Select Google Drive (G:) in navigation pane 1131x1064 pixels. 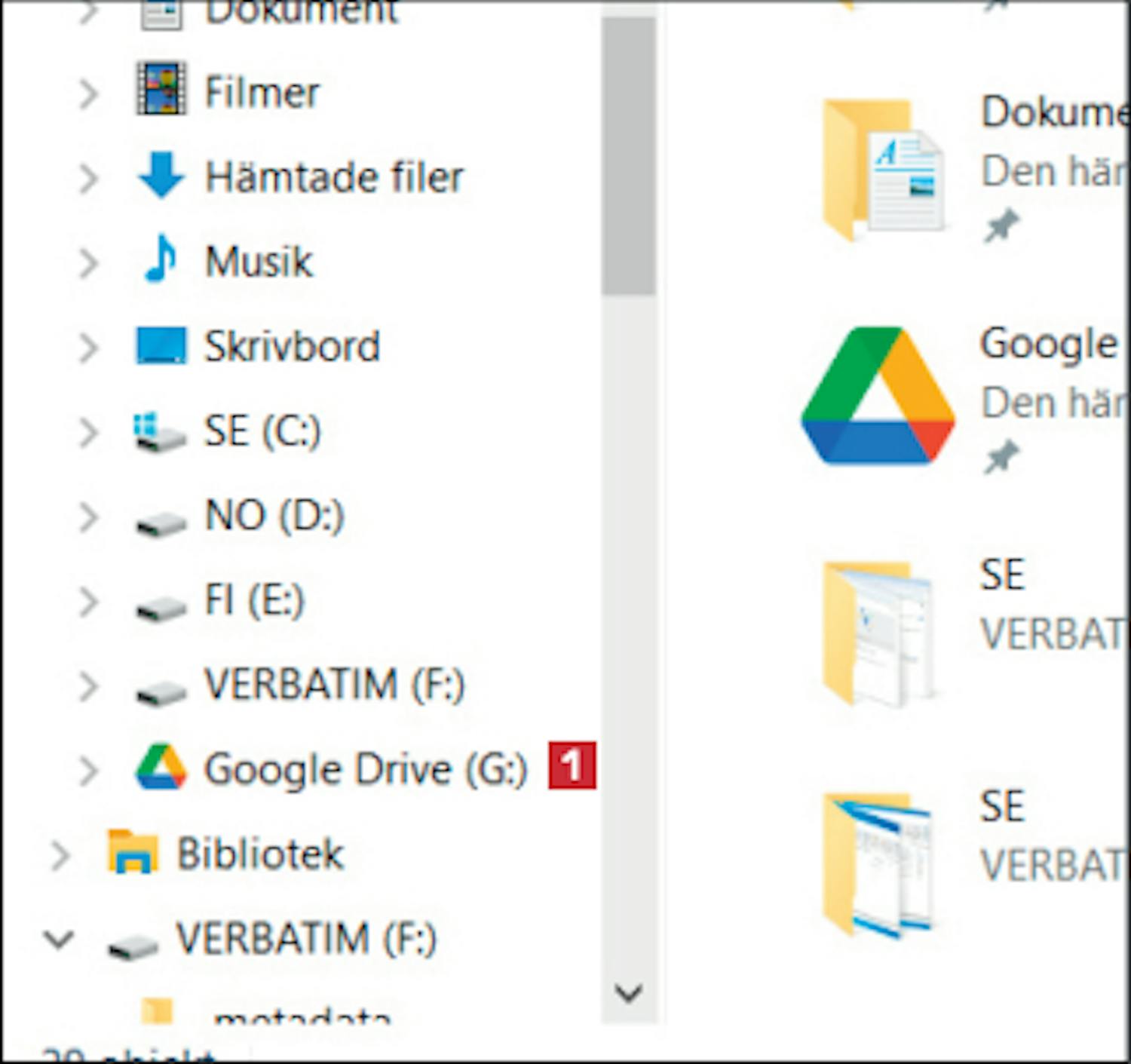(x=365, y=769)
